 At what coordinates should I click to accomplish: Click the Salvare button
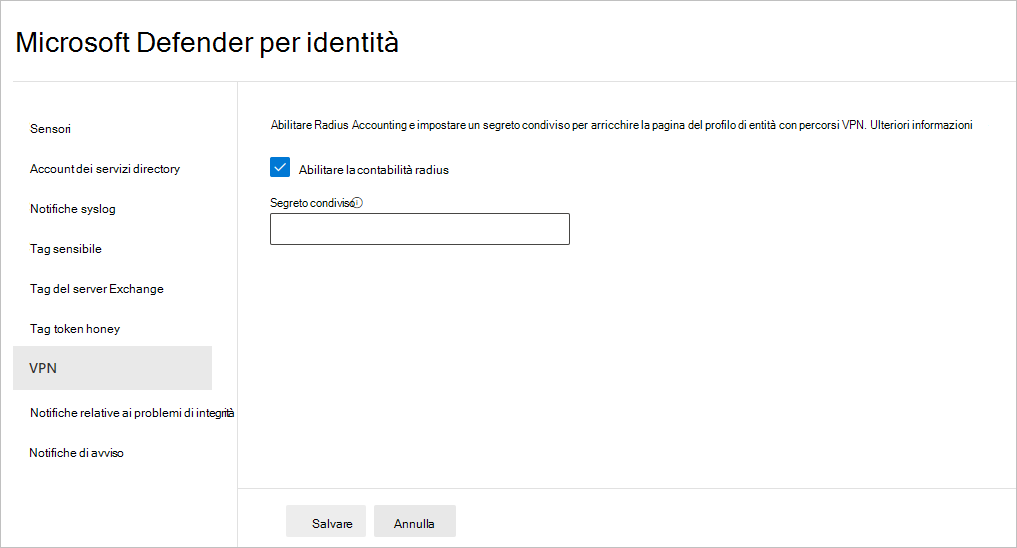(x=326, y=521)
